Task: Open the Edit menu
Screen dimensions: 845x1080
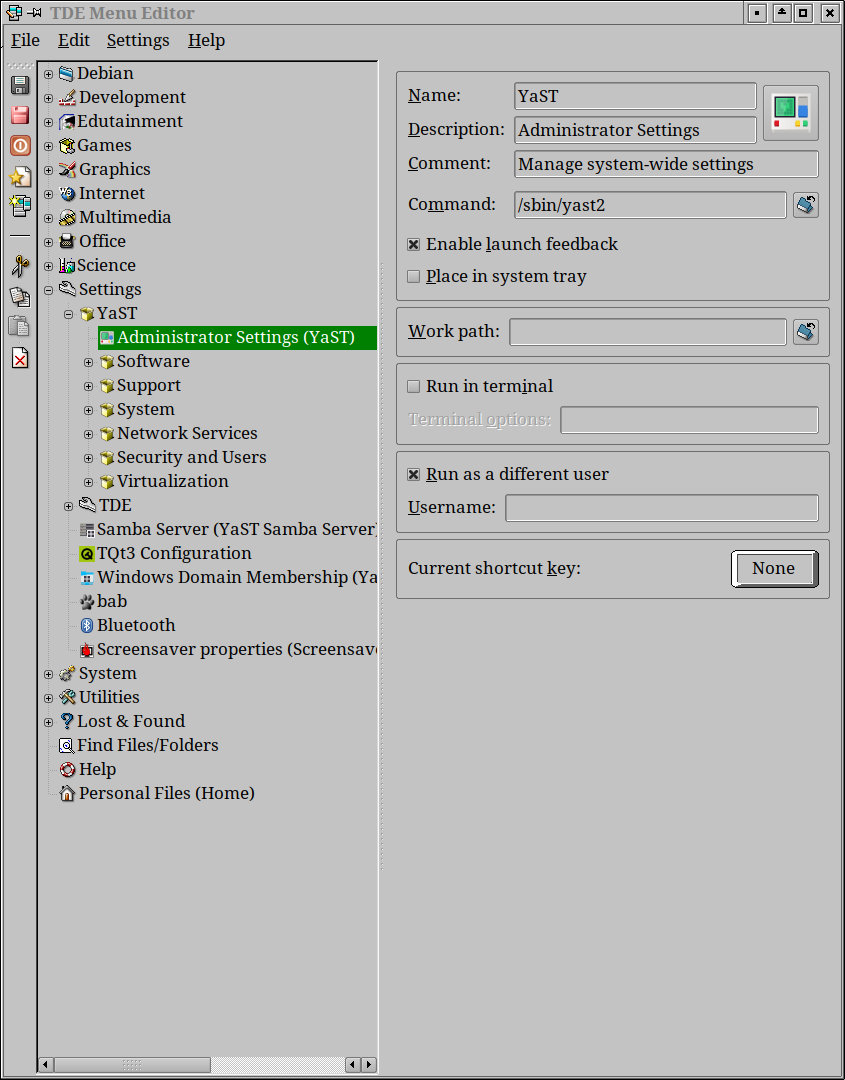Action: tap(74, 40)
